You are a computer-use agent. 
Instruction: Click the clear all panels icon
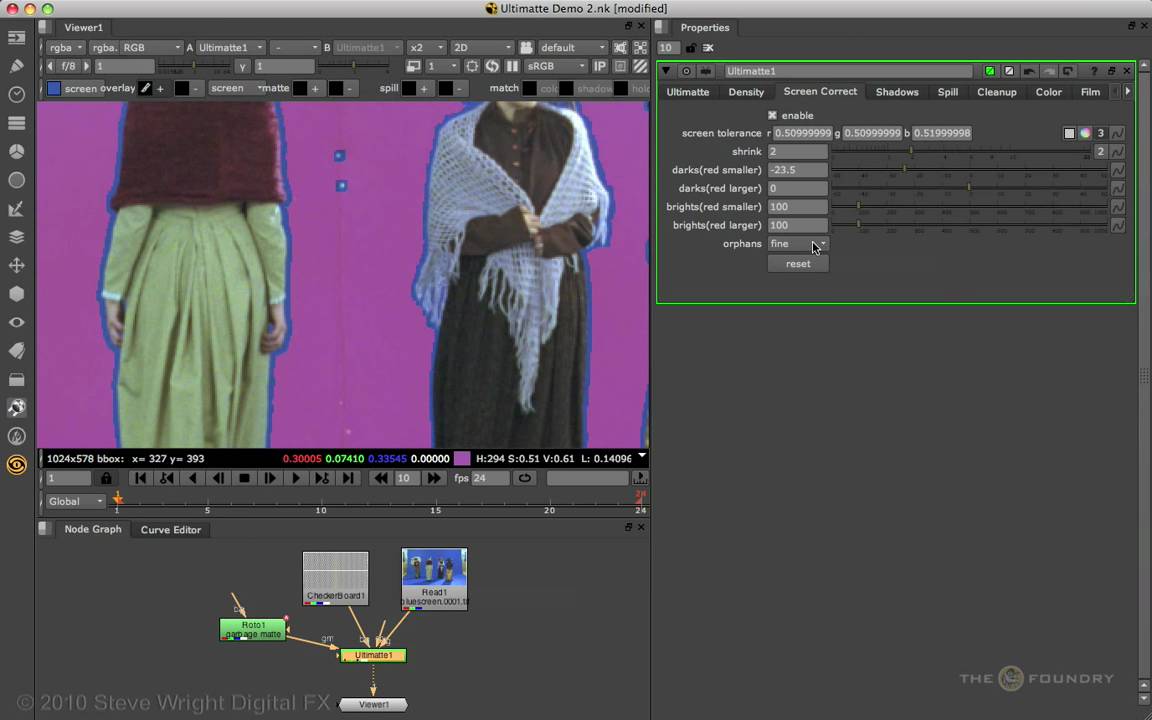tap(708, 48)
